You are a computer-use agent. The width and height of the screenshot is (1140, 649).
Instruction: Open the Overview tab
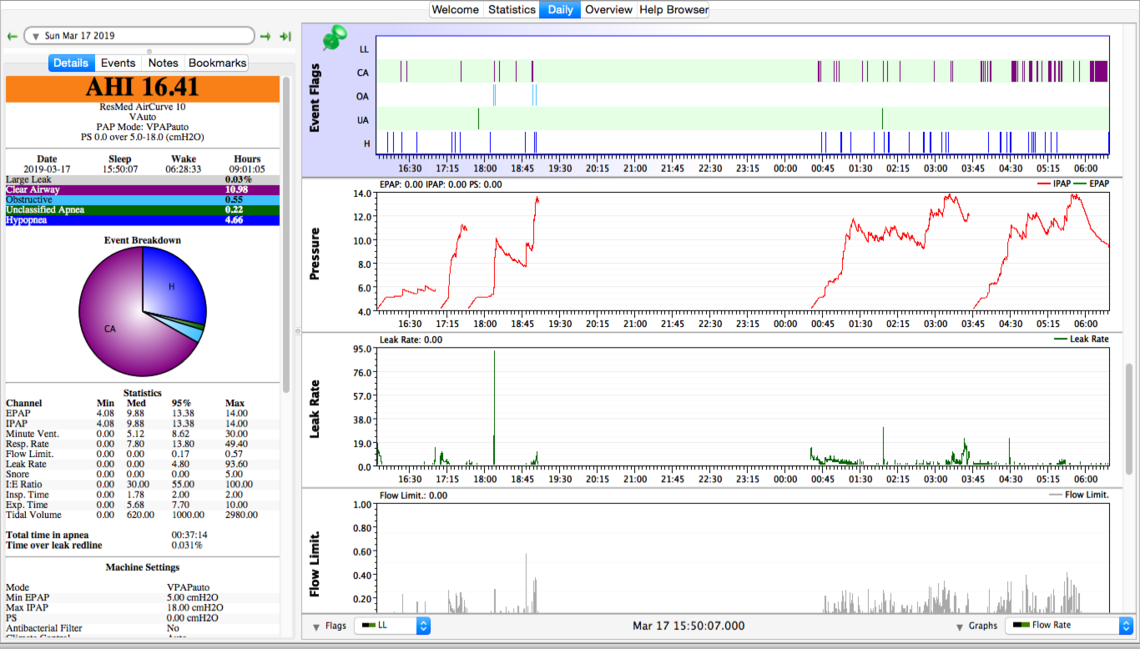[x=609, y=9]
